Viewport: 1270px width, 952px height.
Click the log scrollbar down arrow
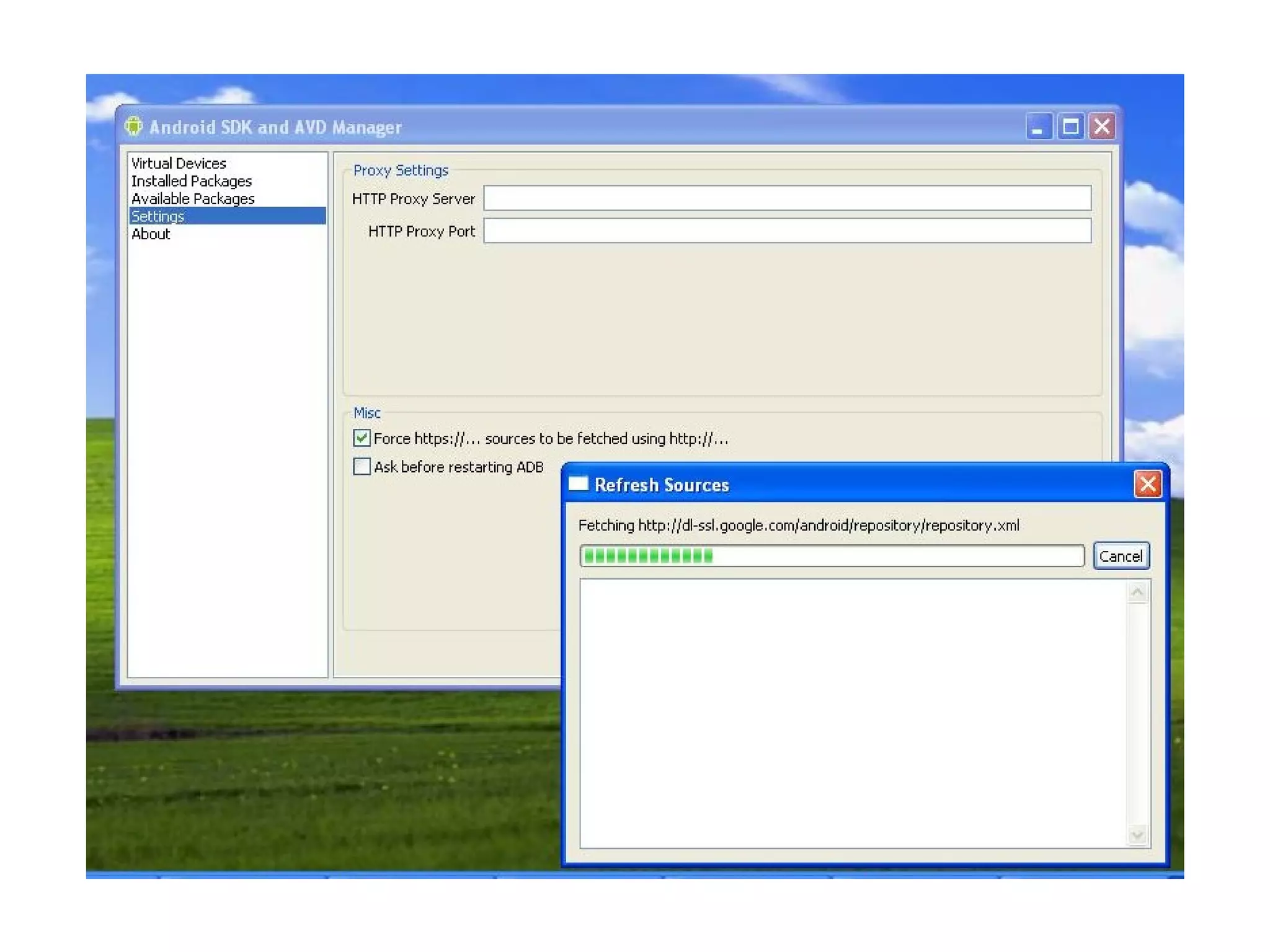coord(1137,835)
